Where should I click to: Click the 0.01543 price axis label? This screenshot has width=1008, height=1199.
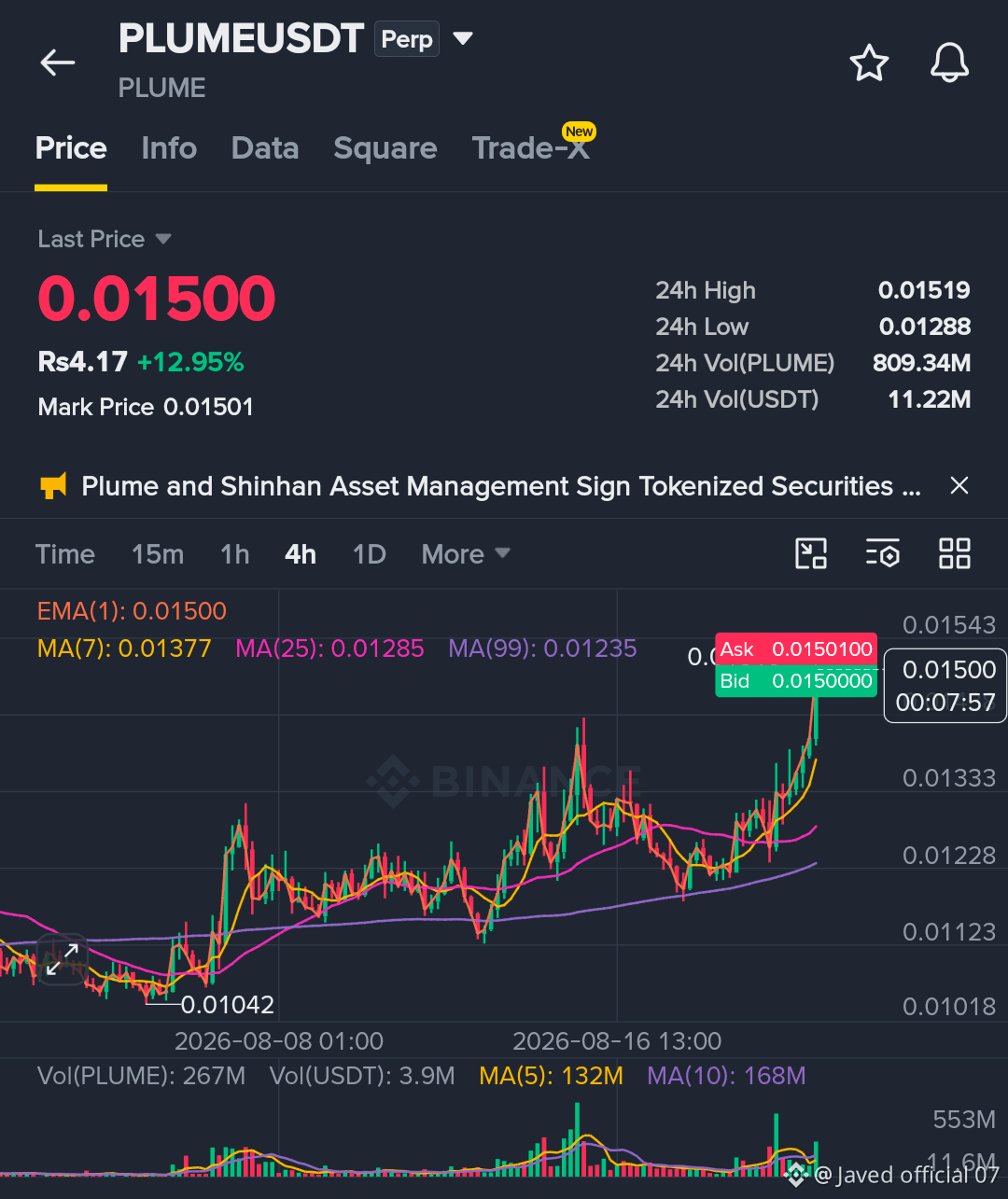(949, 625)
